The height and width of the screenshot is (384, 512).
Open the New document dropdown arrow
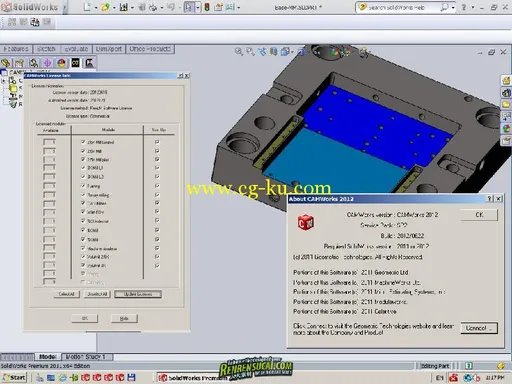(x=96, y=7)
